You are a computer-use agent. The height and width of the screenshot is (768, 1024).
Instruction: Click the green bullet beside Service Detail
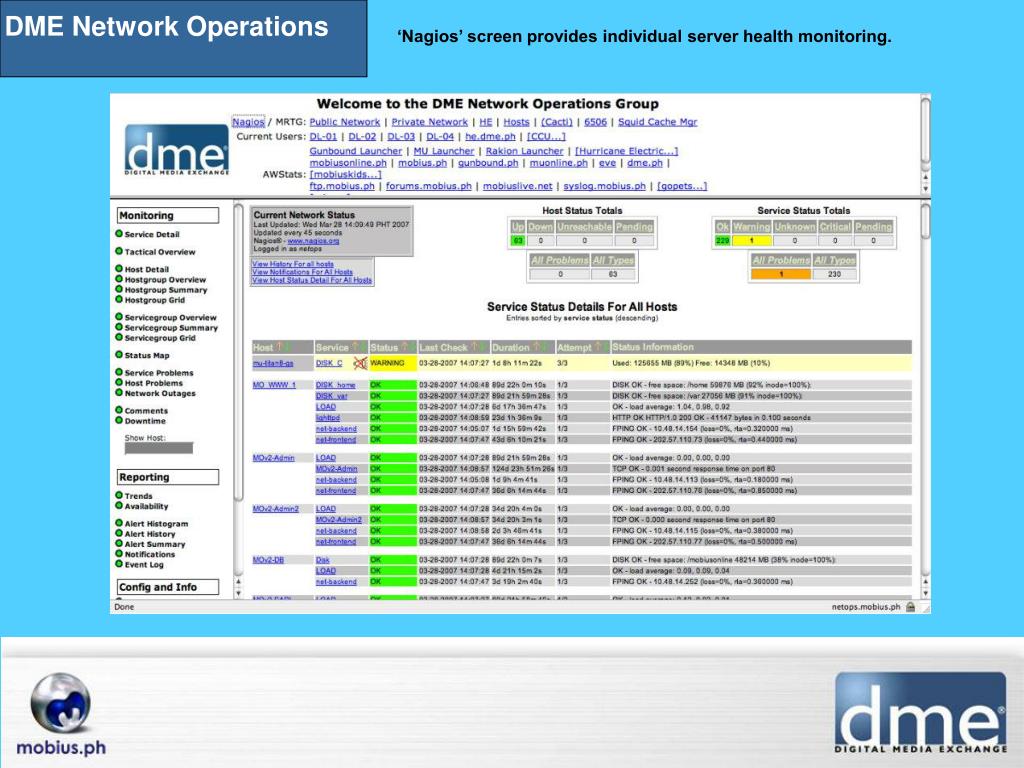point(119,234)
